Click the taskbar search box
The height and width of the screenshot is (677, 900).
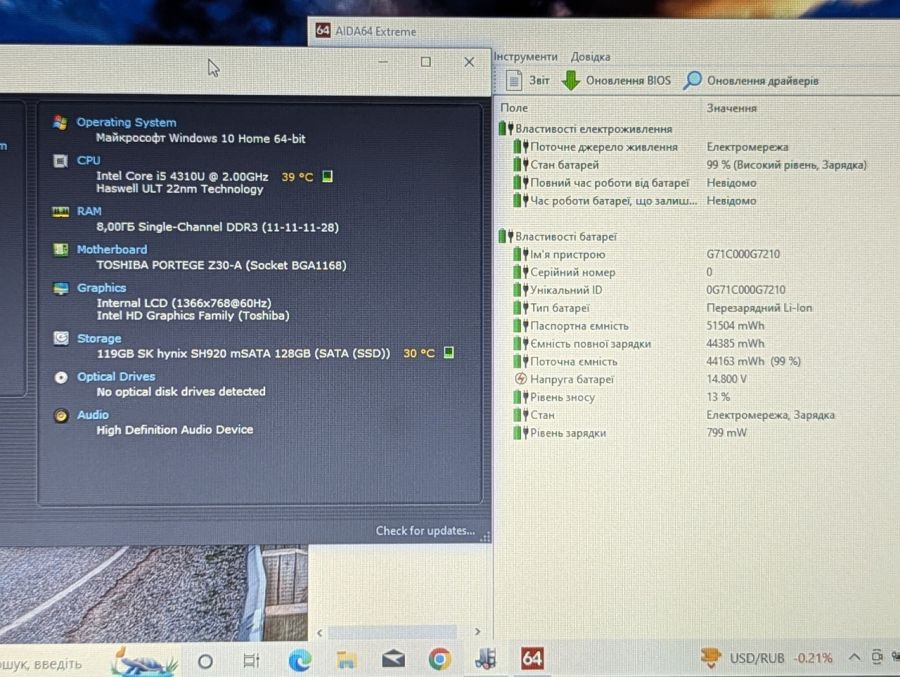tap(89, 663)
